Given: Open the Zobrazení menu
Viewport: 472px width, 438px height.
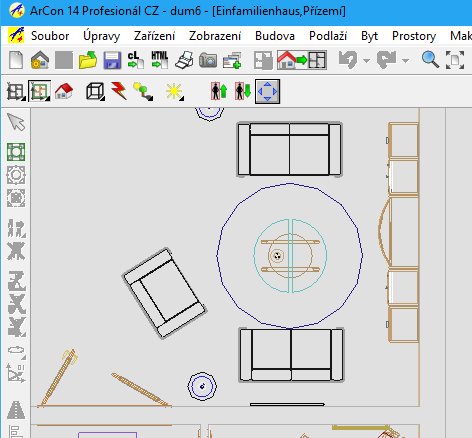Looking at the screenshot, I should coord(215,36).
